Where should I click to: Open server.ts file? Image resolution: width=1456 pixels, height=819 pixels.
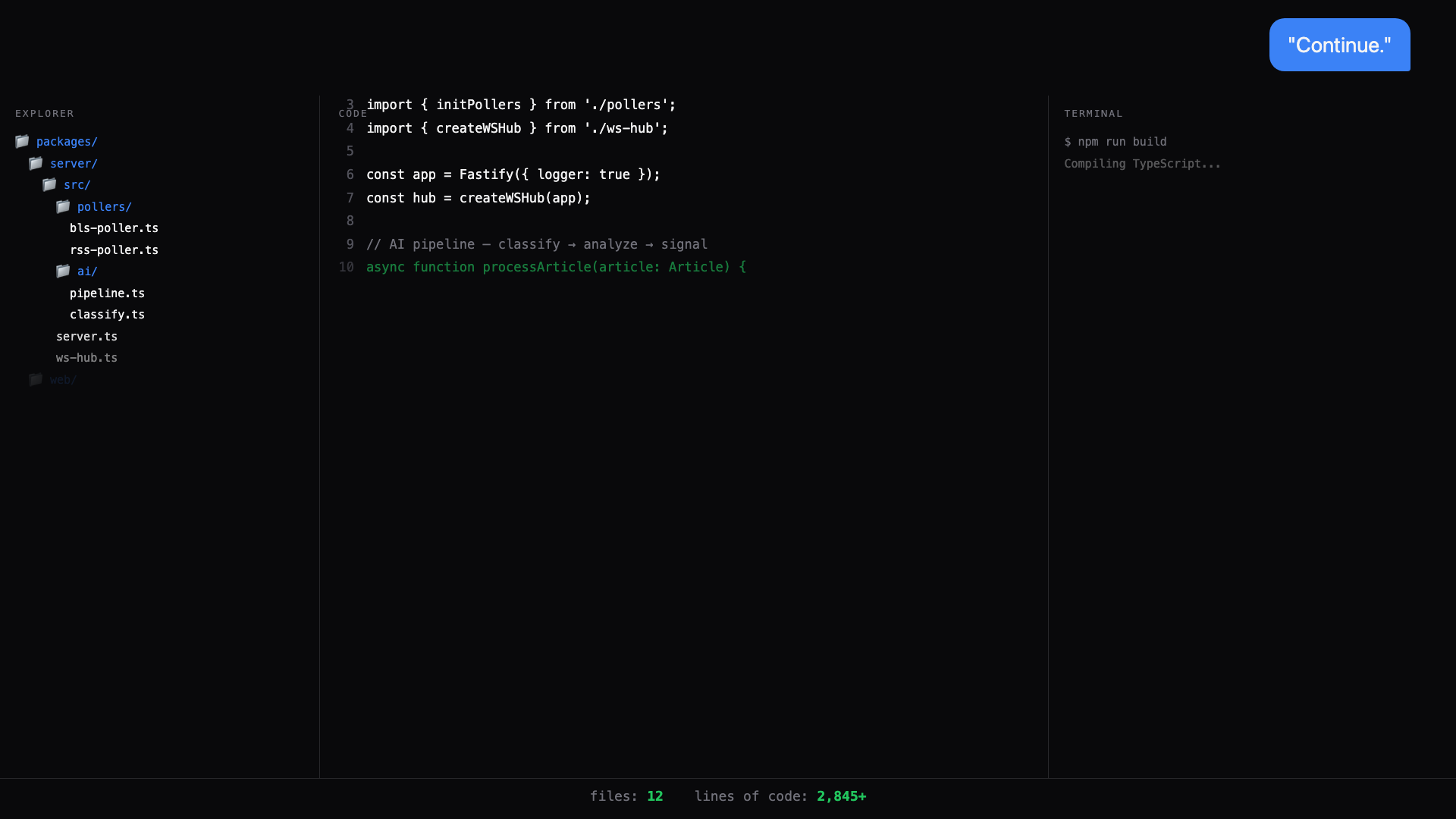(86, 337)
